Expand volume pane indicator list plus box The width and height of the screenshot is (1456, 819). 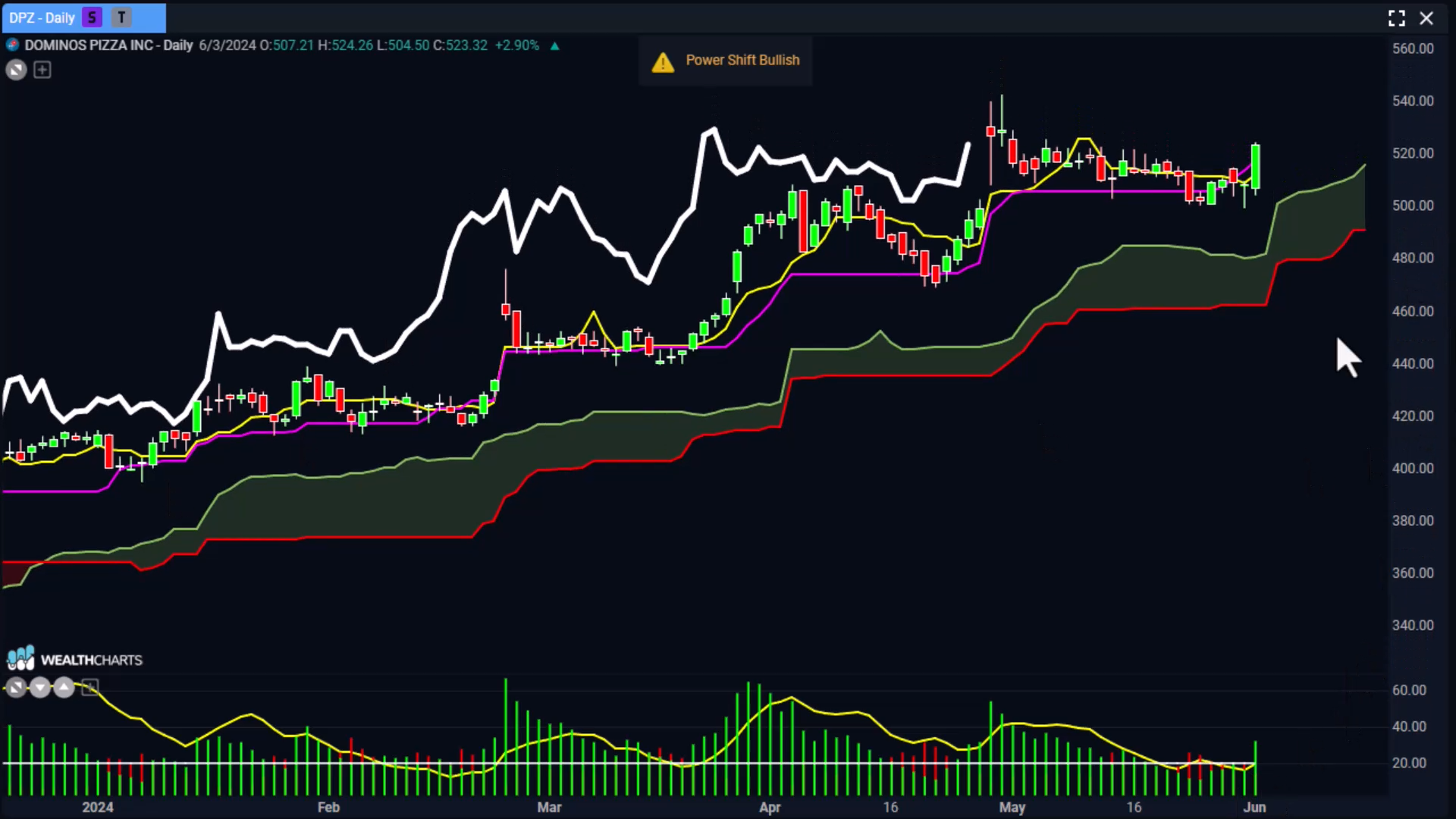(x=89, y=688)
